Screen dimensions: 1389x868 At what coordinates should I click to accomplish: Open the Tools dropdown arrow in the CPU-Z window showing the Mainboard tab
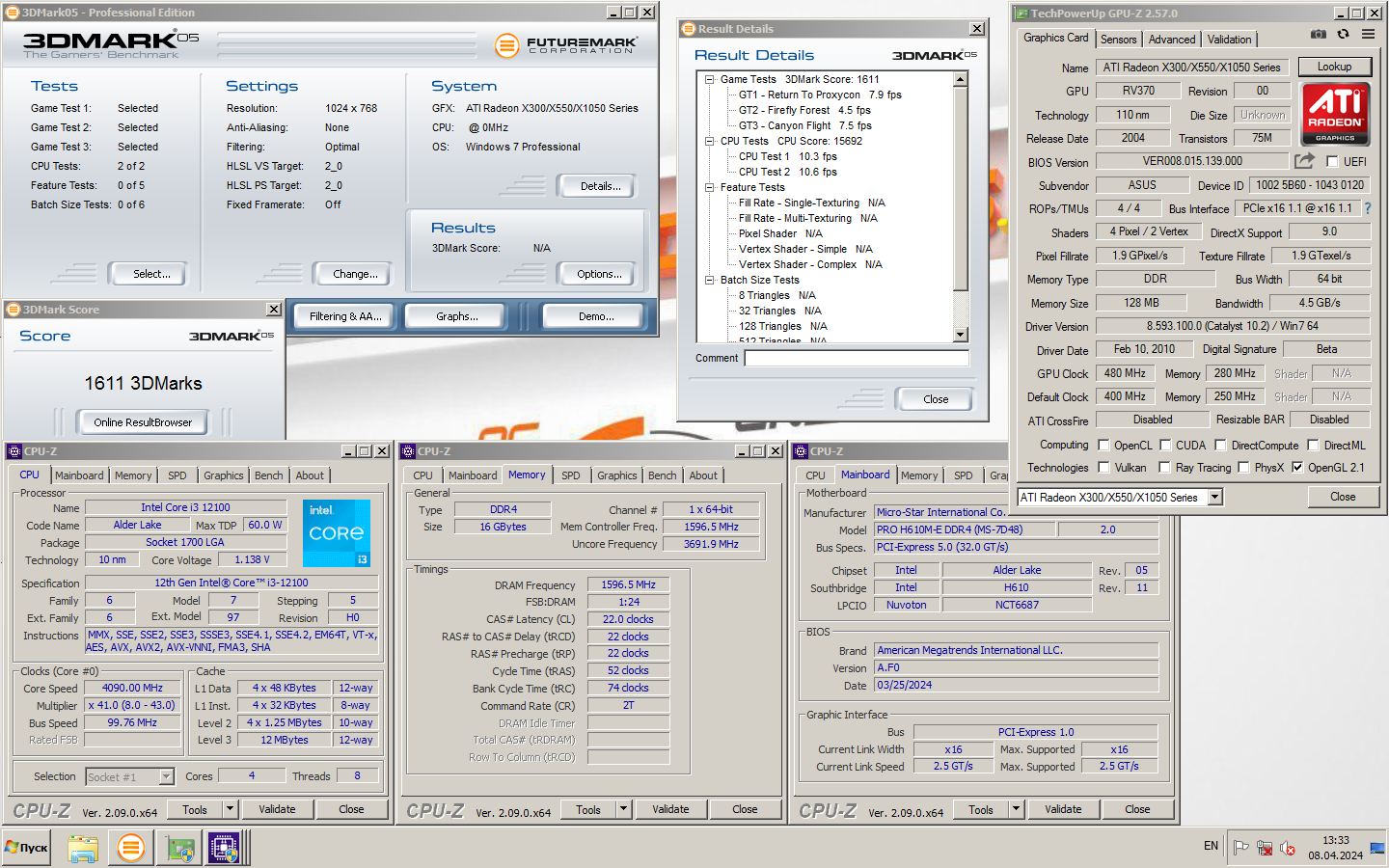(x=1016, y=809)
